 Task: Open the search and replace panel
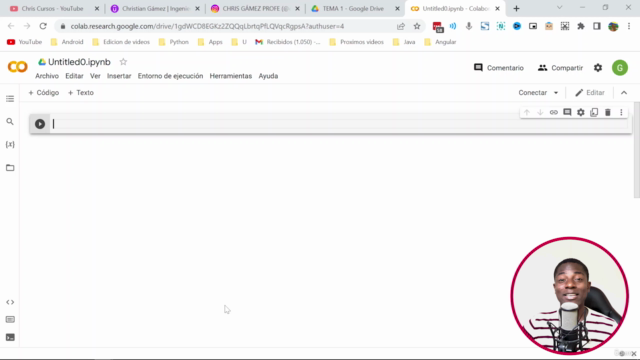click(10, 122)
